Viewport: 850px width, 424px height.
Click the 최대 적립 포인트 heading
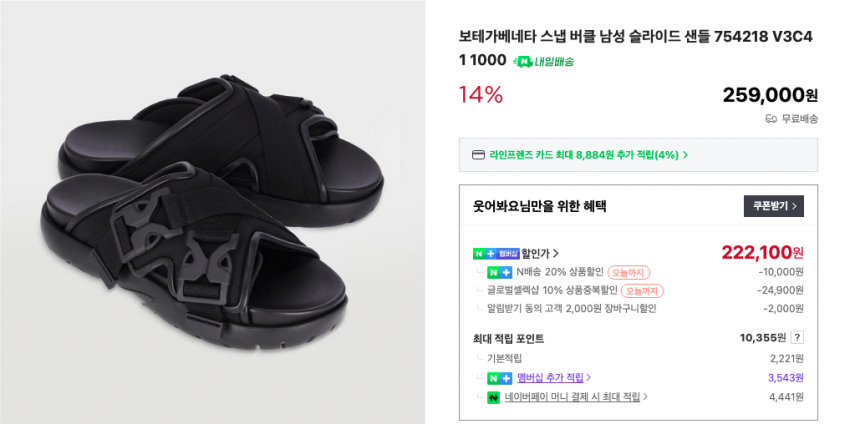[508, 338]
